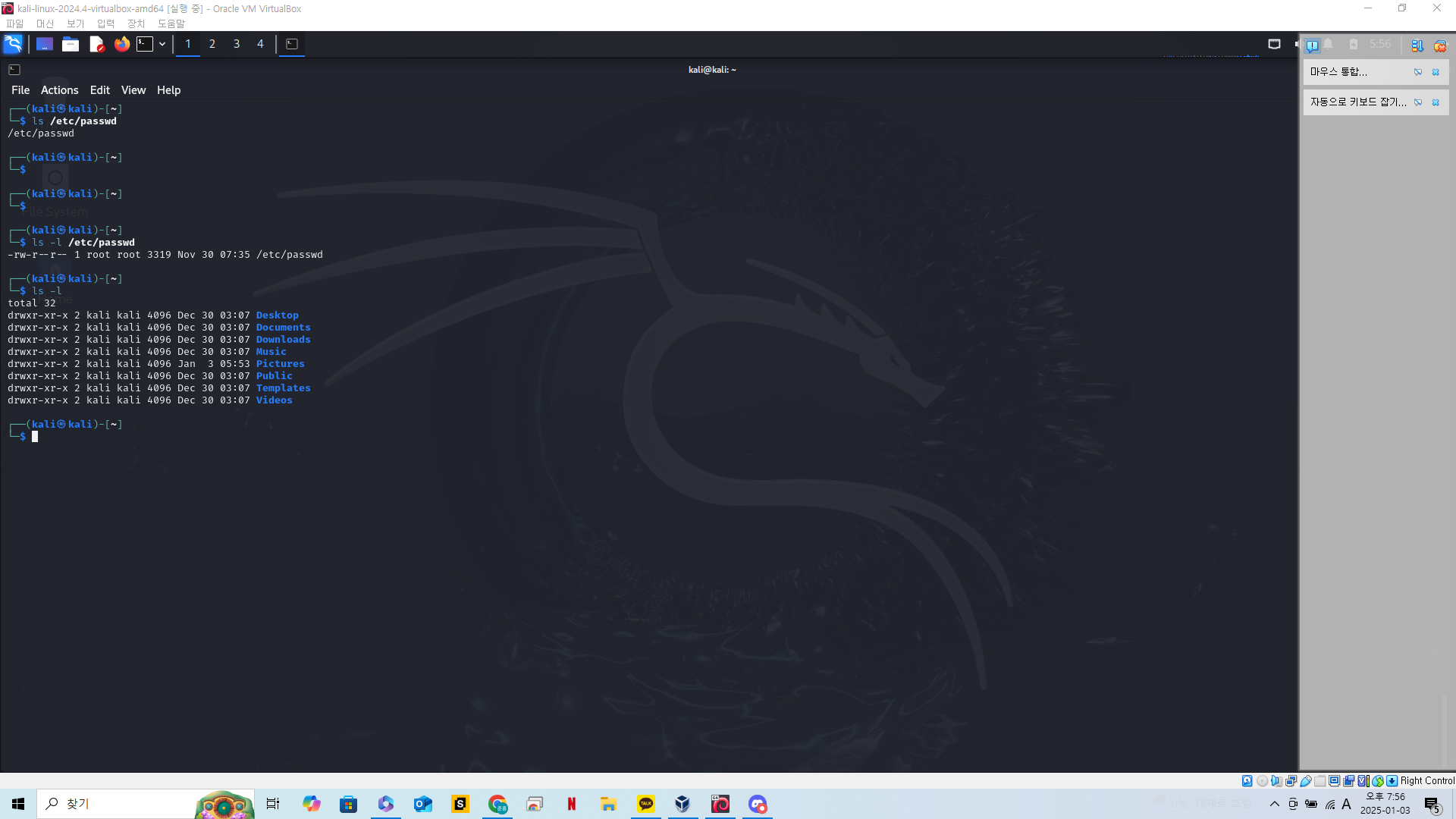The height and width of the screenshot is (819, 1456).
Task: Click VirtualBox hard disk activity icon
Action: click(1247, 780)
